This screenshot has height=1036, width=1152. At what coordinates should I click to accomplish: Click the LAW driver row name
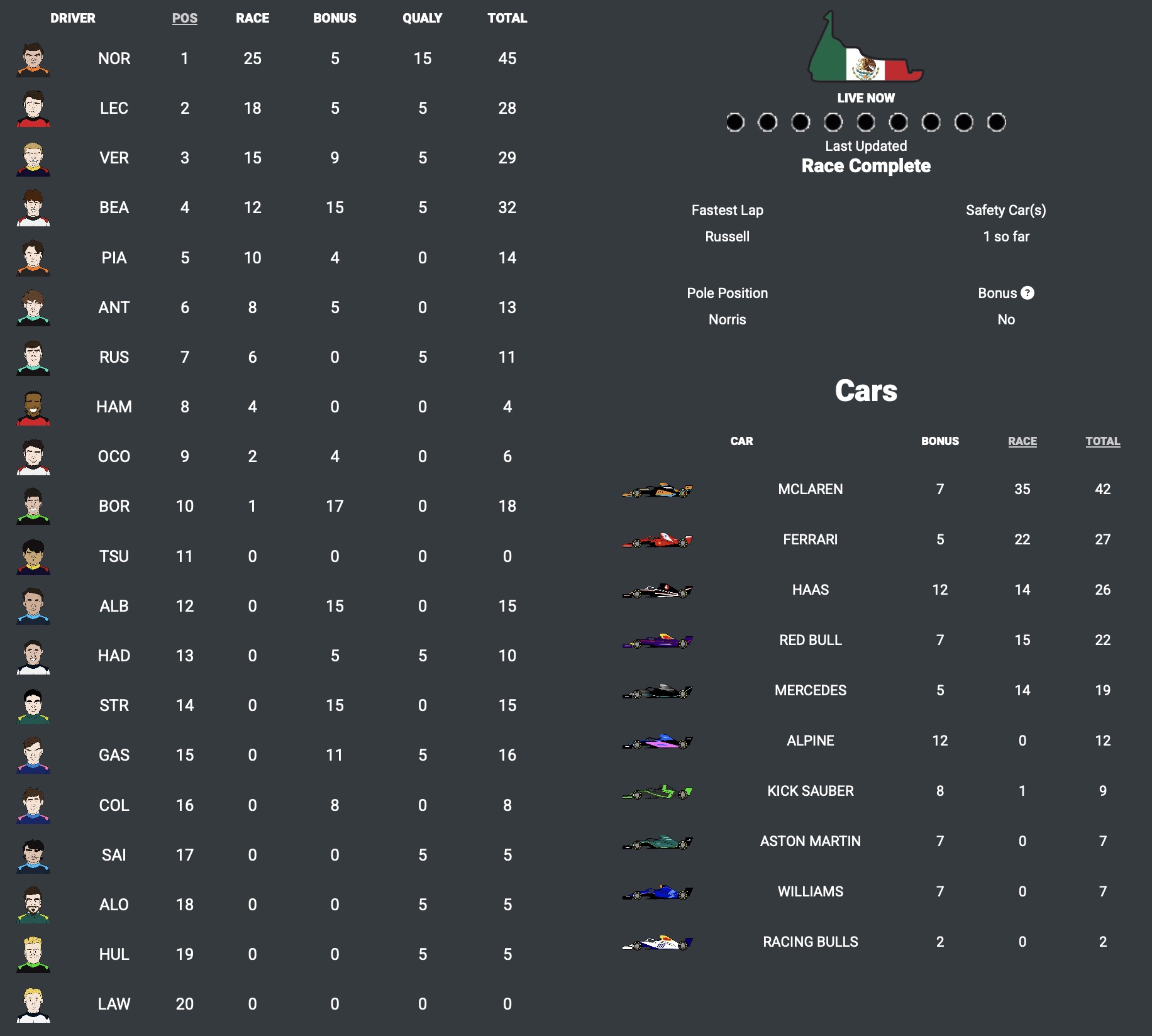114,1004
